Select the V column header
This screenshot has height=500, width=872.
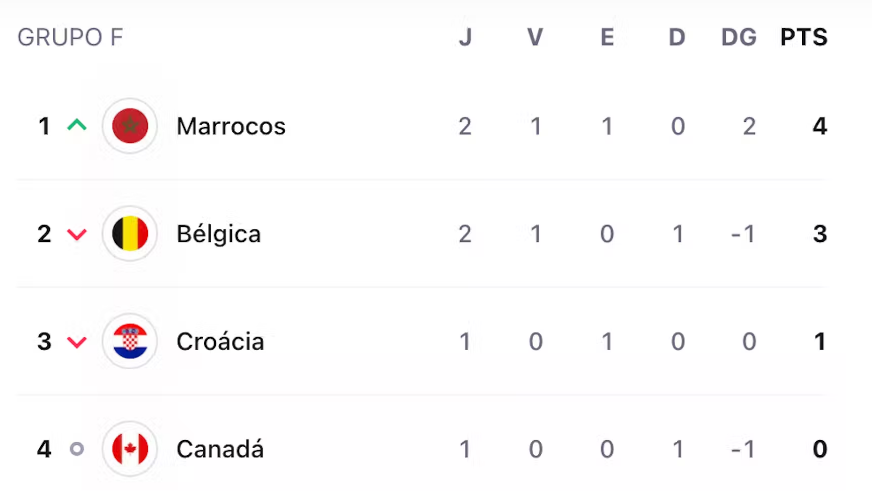click(535, 37)
